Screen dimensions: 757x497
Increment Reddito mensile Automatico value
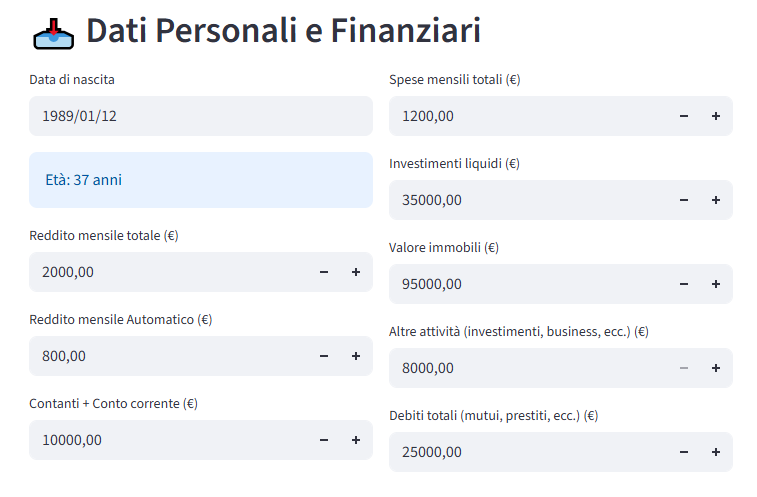coord(355,356)
